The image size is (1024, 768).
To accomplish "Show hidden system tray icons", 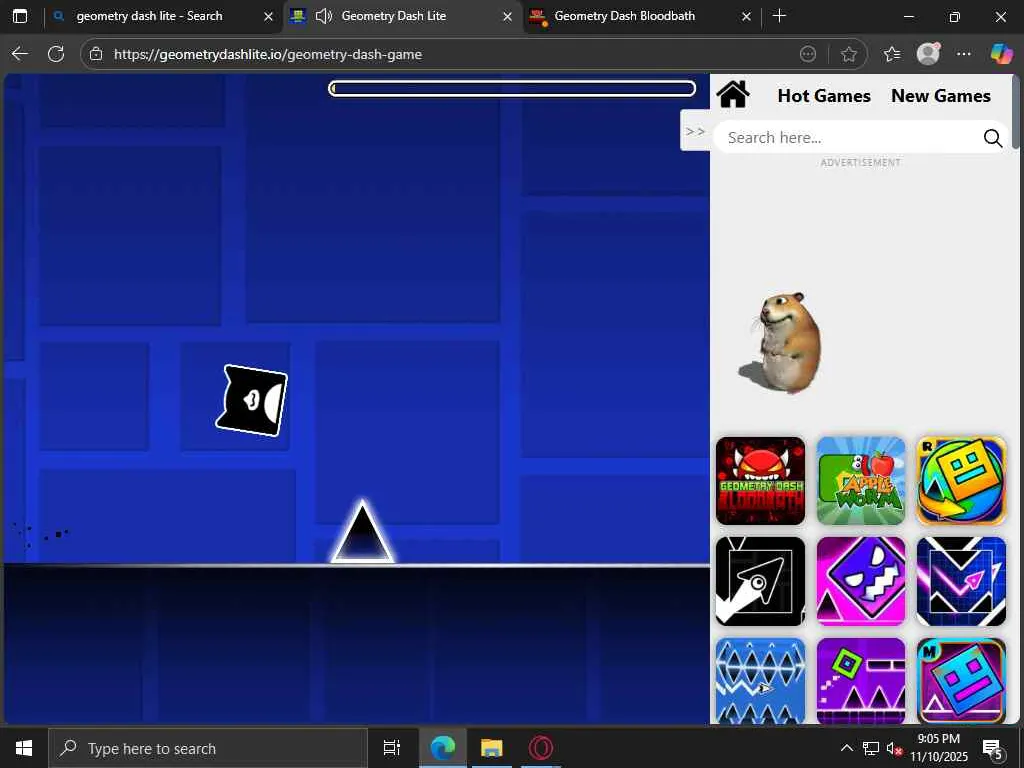I will (x=846, y=748).
